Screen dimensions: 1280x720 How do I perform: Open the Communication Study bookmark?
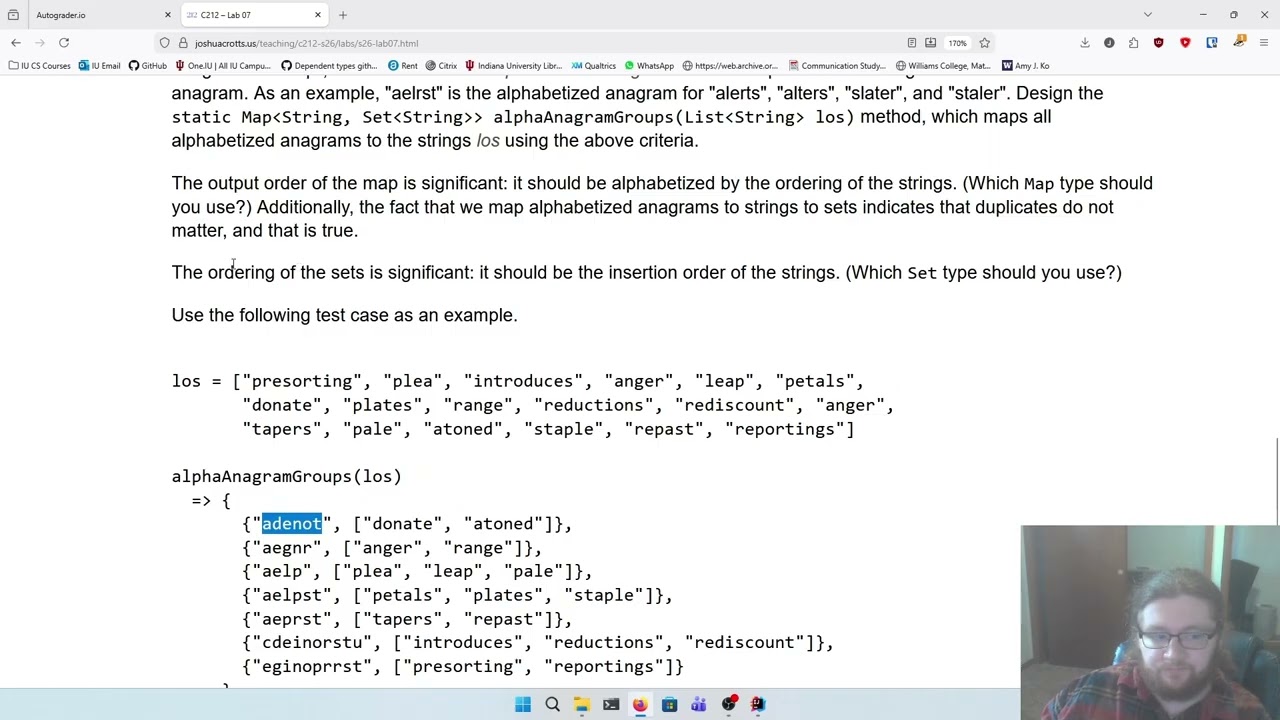coord(837,66)
